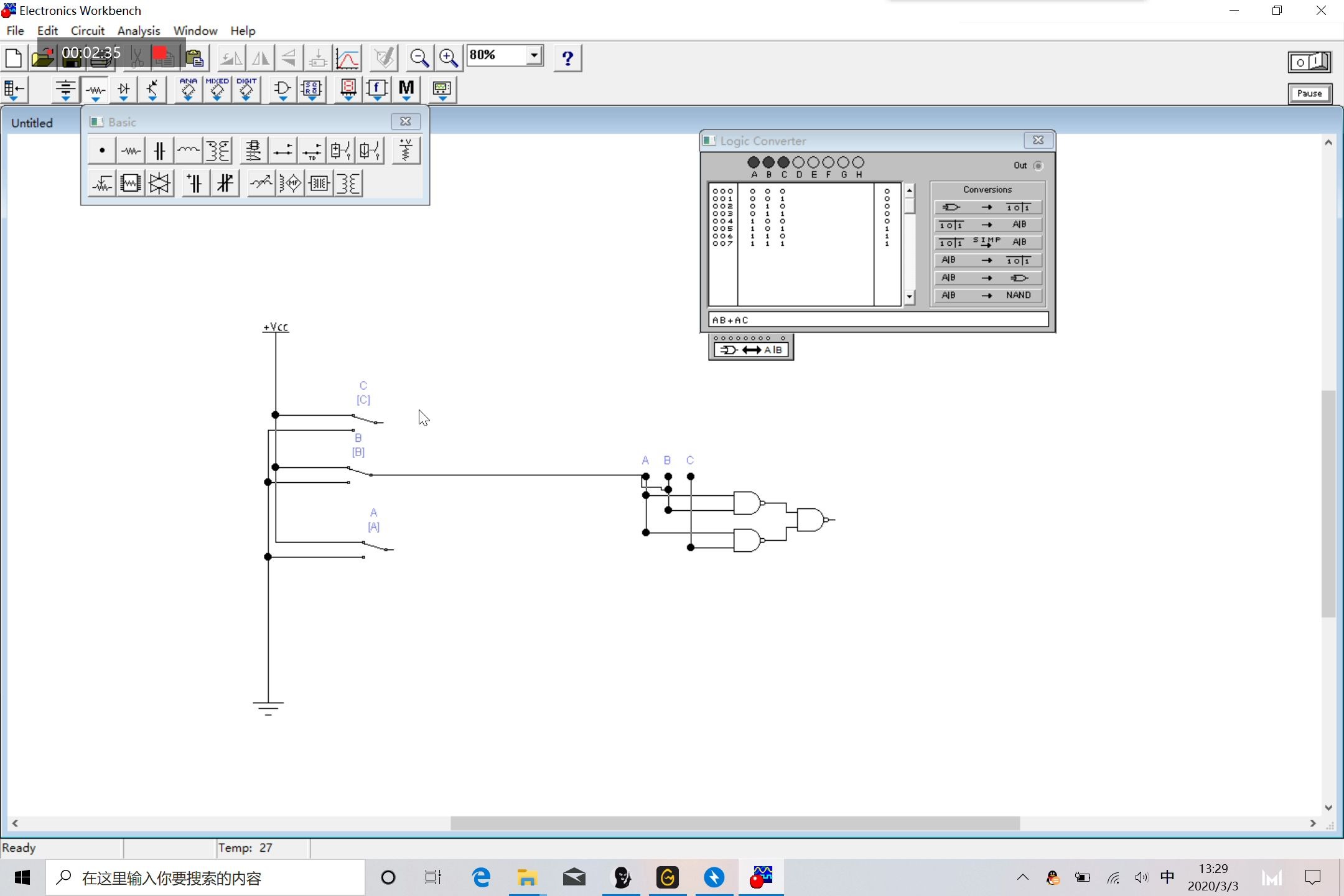Expand the Diodes parts bin
Image resolution: width=1344 pixels, height=896 pixels.
click(x=124, y=90)
